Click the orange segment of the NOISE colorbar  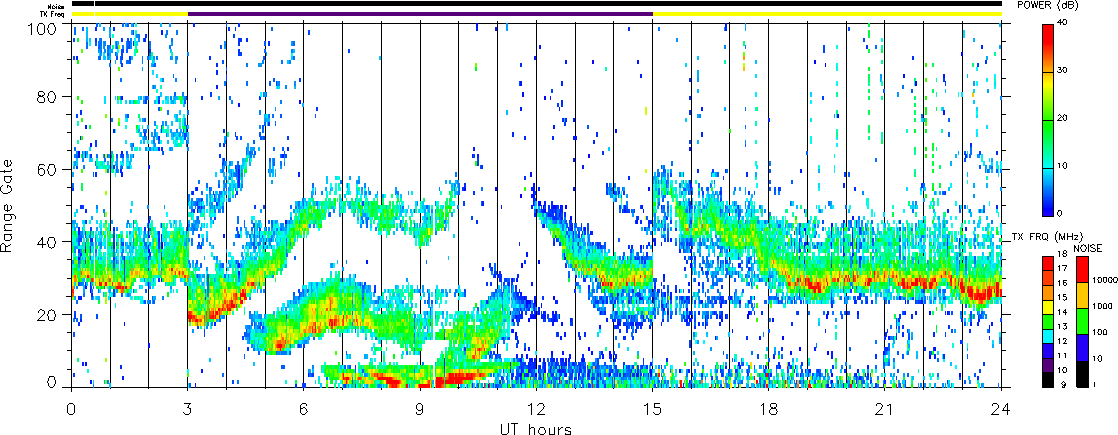(x=1082, y=295)
